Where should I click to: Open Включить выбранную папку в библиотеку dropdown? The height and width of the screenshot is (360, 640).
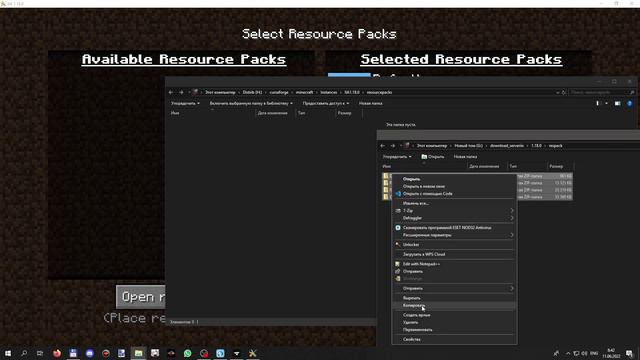251,104
